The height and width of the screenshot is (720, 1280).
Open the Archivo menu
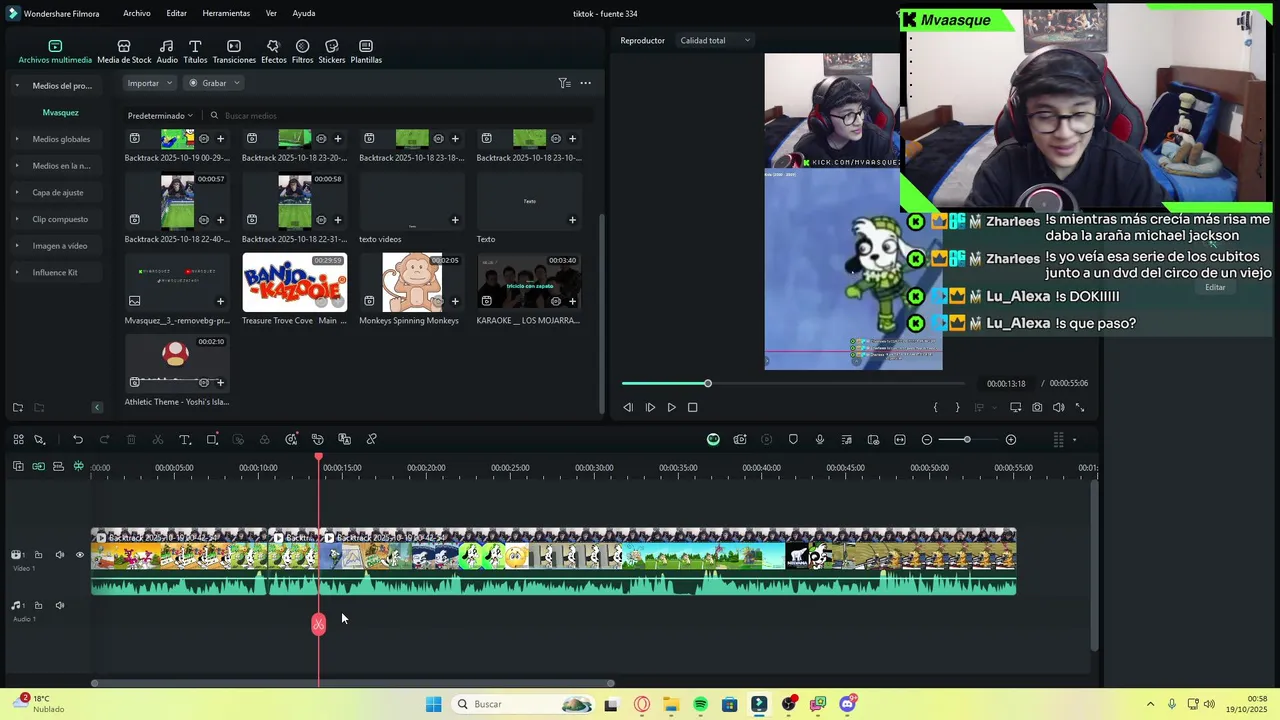click(137, 13)
